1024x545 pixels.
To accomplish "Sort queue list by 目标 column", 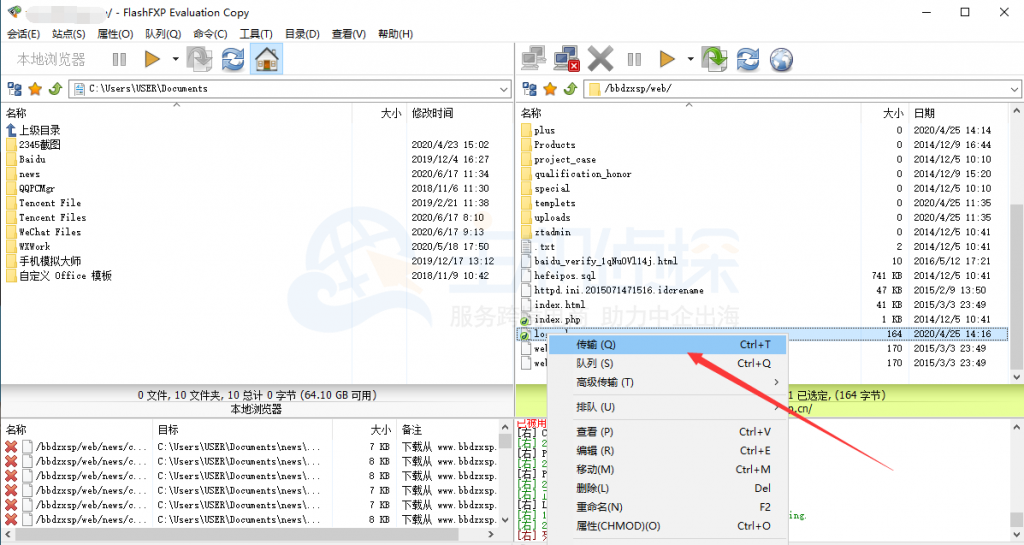I will coord(168,430).
